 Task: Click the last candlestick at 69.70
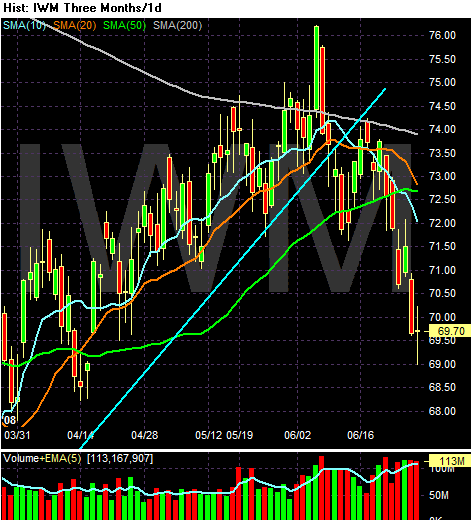point(417,335)
